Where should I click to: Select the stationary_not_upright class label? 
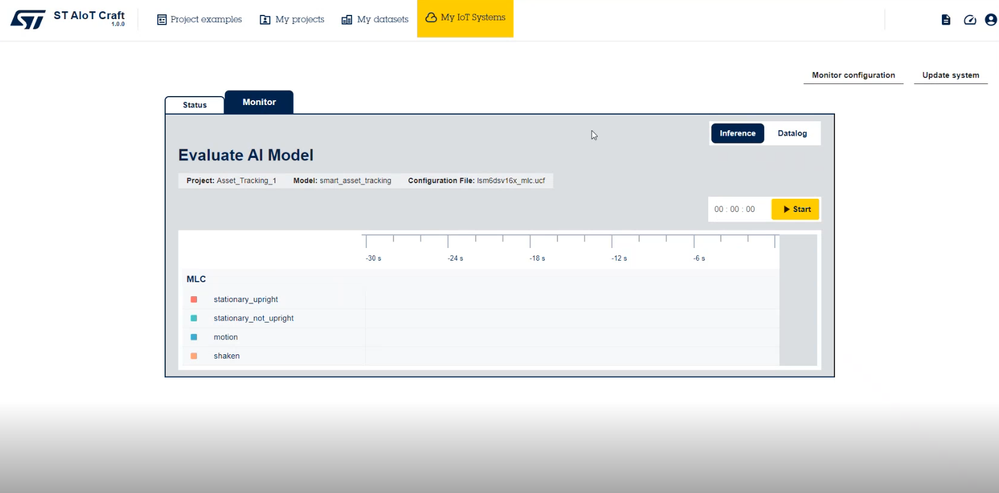[254, 318]
